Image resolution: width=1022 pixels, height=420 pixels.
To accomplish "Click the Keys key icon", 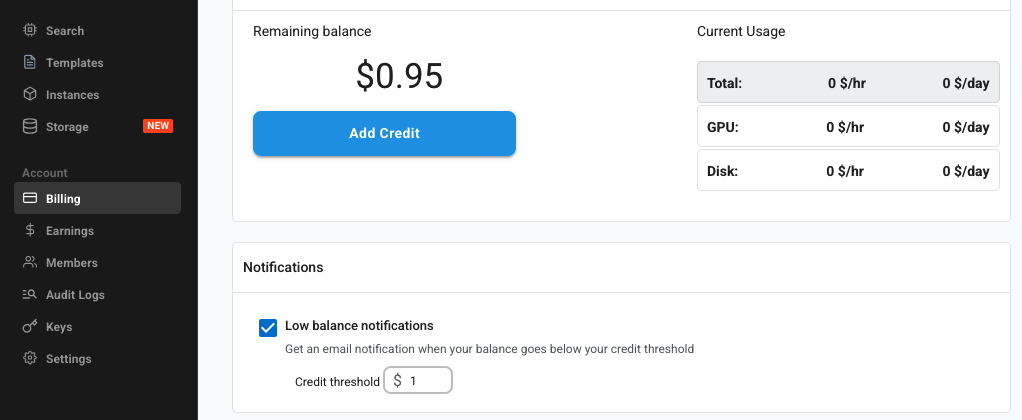I will (30, 327).
